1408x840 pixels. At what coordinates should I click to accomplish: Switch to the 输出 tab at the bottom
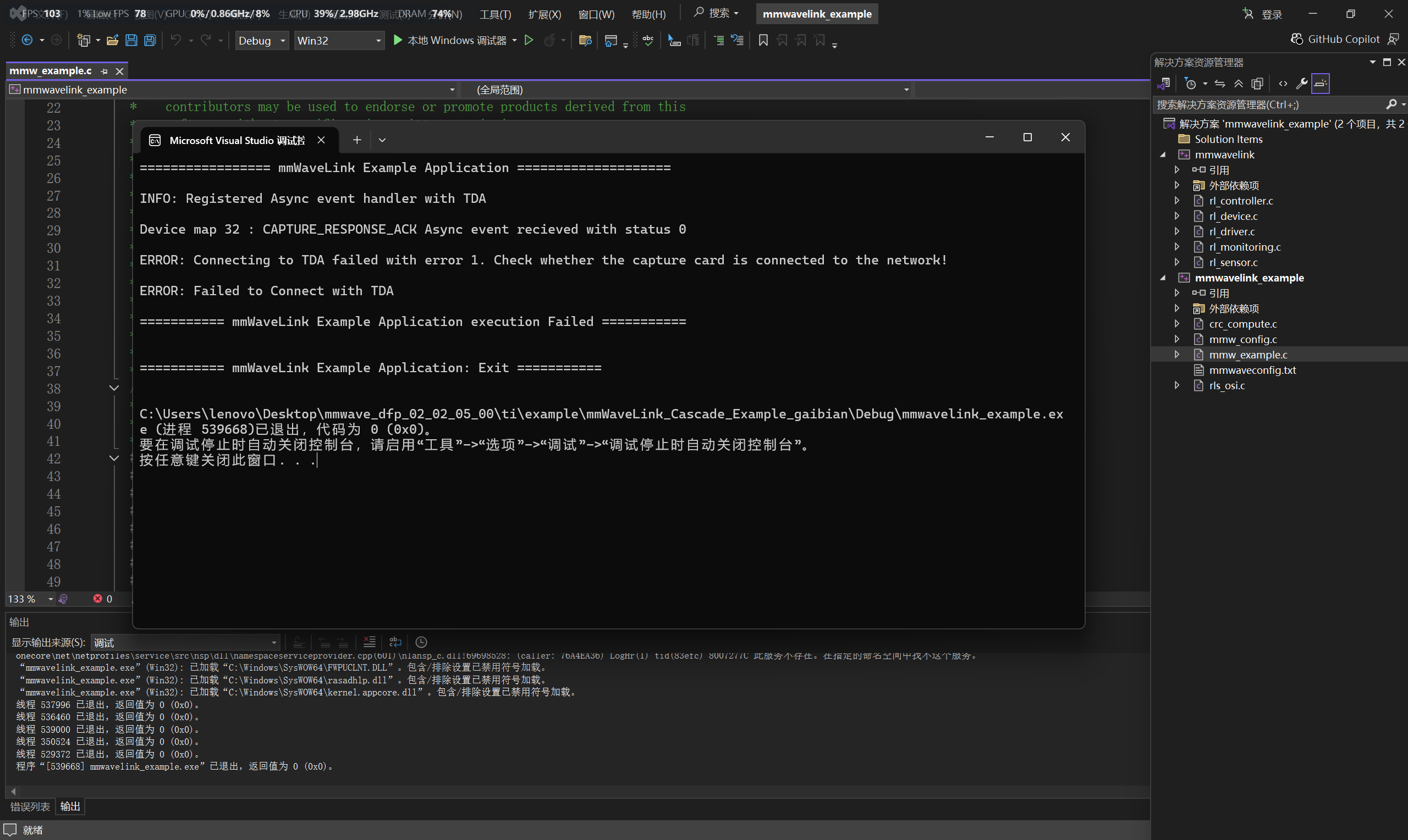click(x=70, y=806)
